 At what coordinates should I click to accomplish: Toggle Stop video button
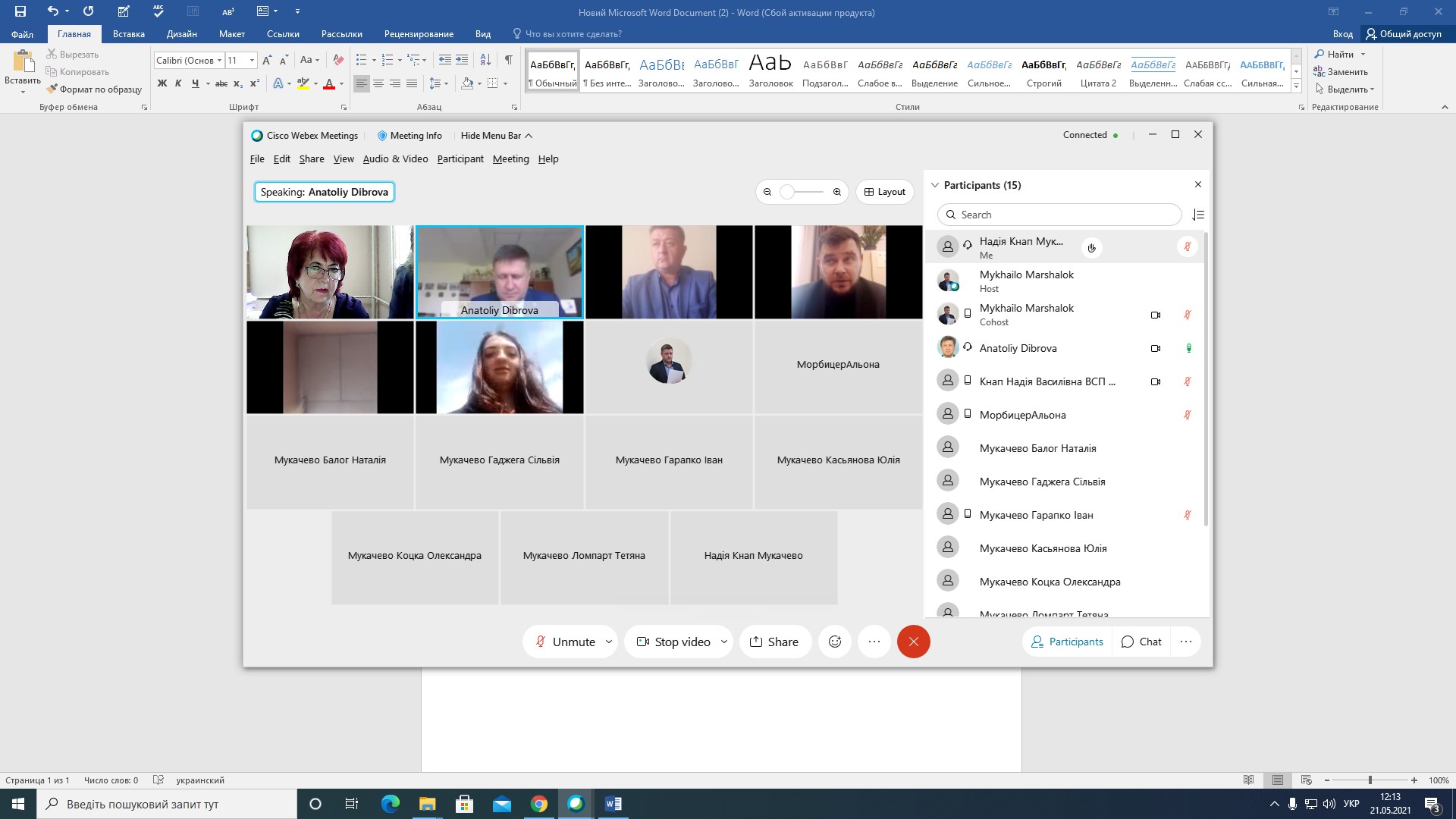(x=673, y=642)
